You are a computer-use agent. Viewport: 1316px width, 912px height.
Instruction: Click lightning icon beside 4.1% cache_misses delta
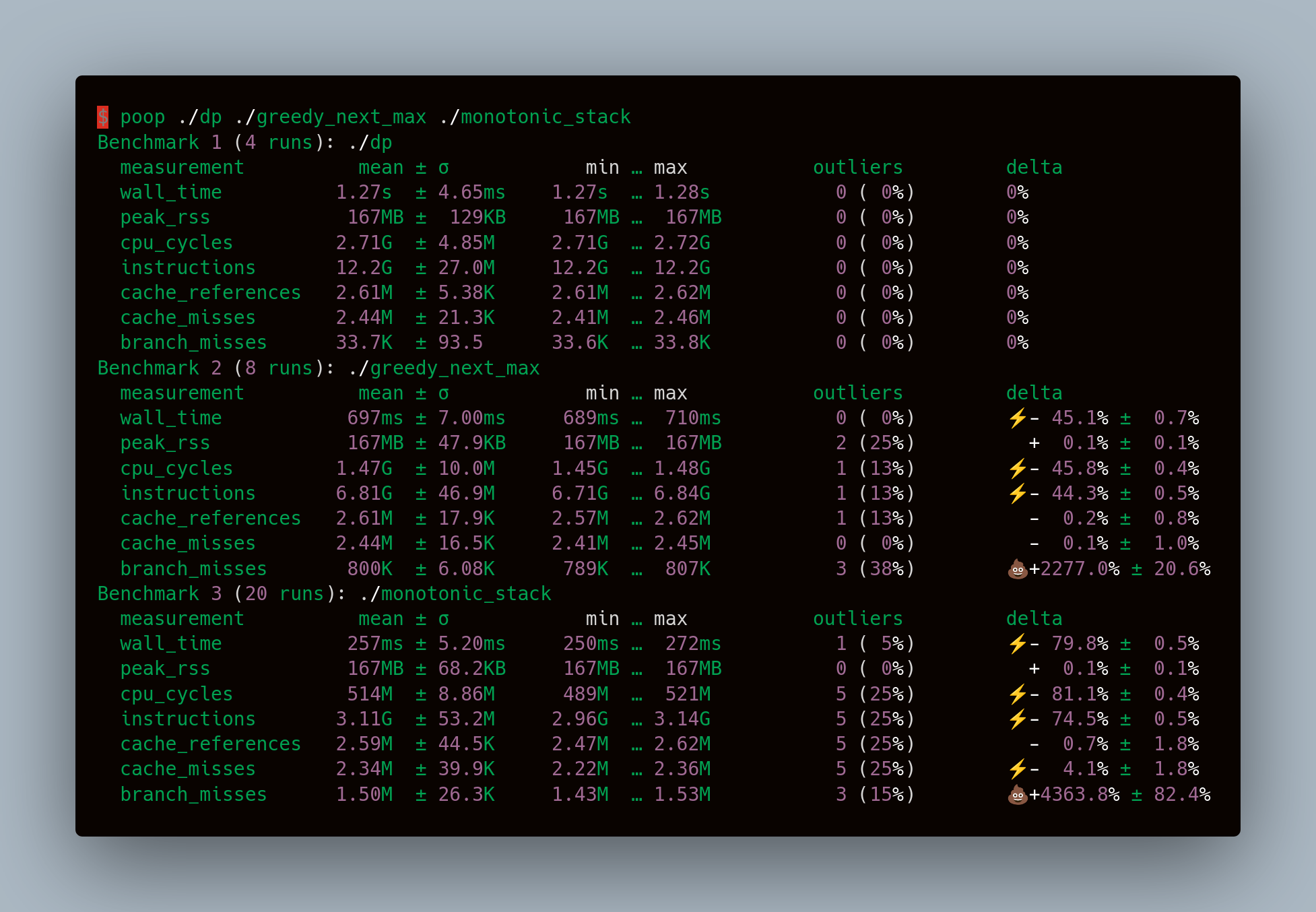(x=1017, y=769)
